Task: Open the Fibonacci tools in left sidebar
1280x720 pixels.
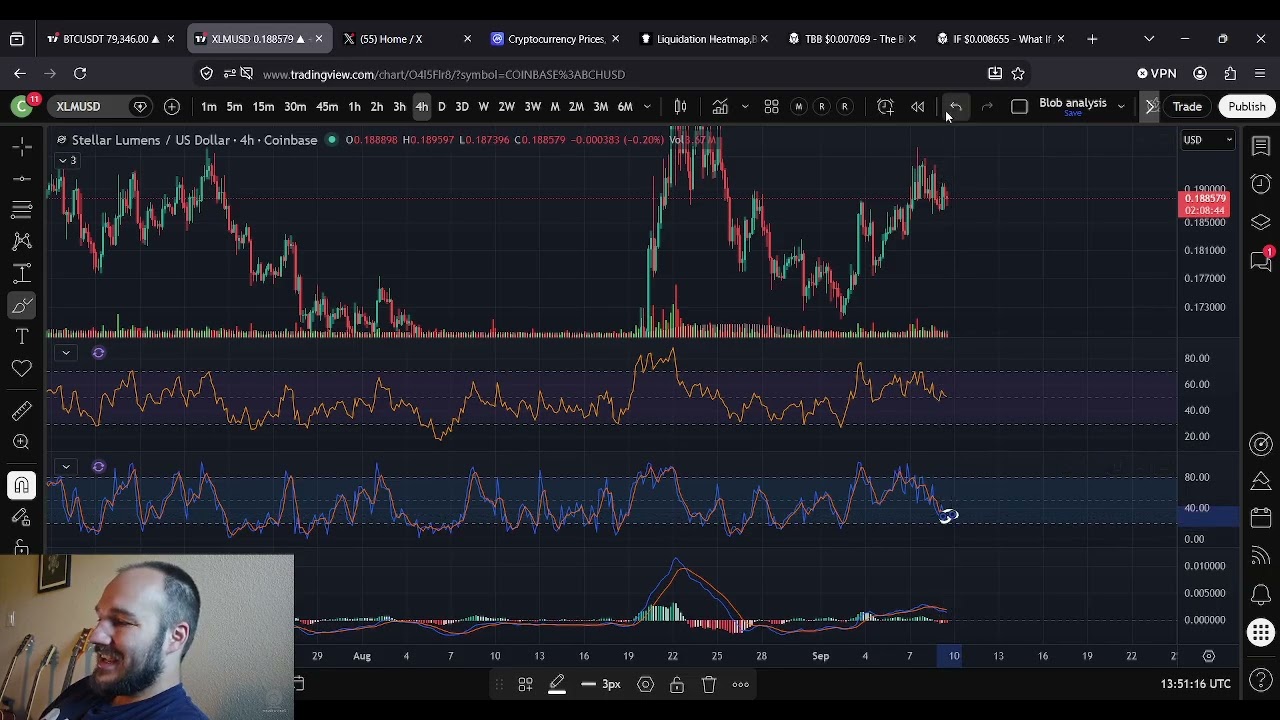Action: [21, 209]
